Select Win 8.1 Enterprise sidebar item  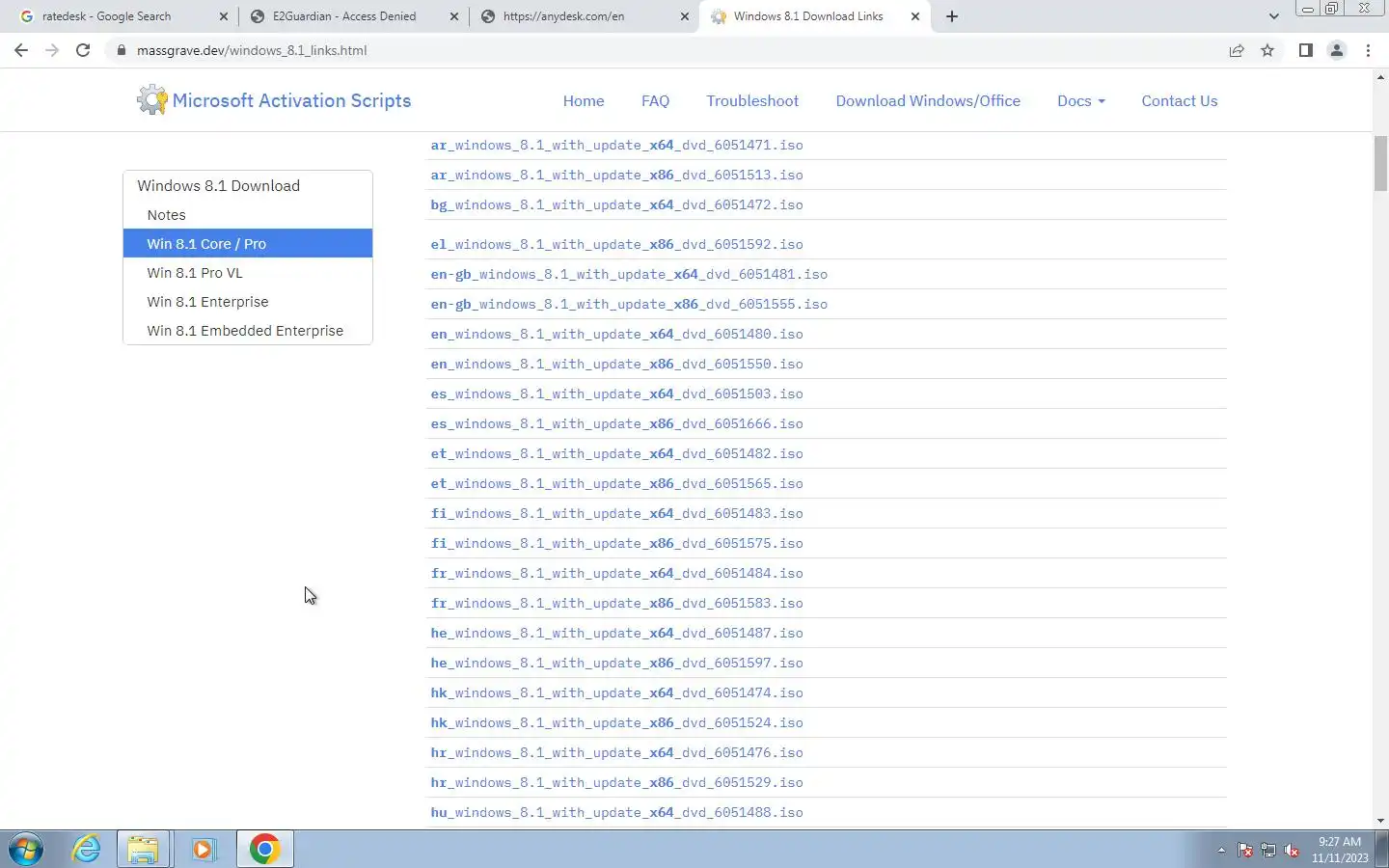248,302
